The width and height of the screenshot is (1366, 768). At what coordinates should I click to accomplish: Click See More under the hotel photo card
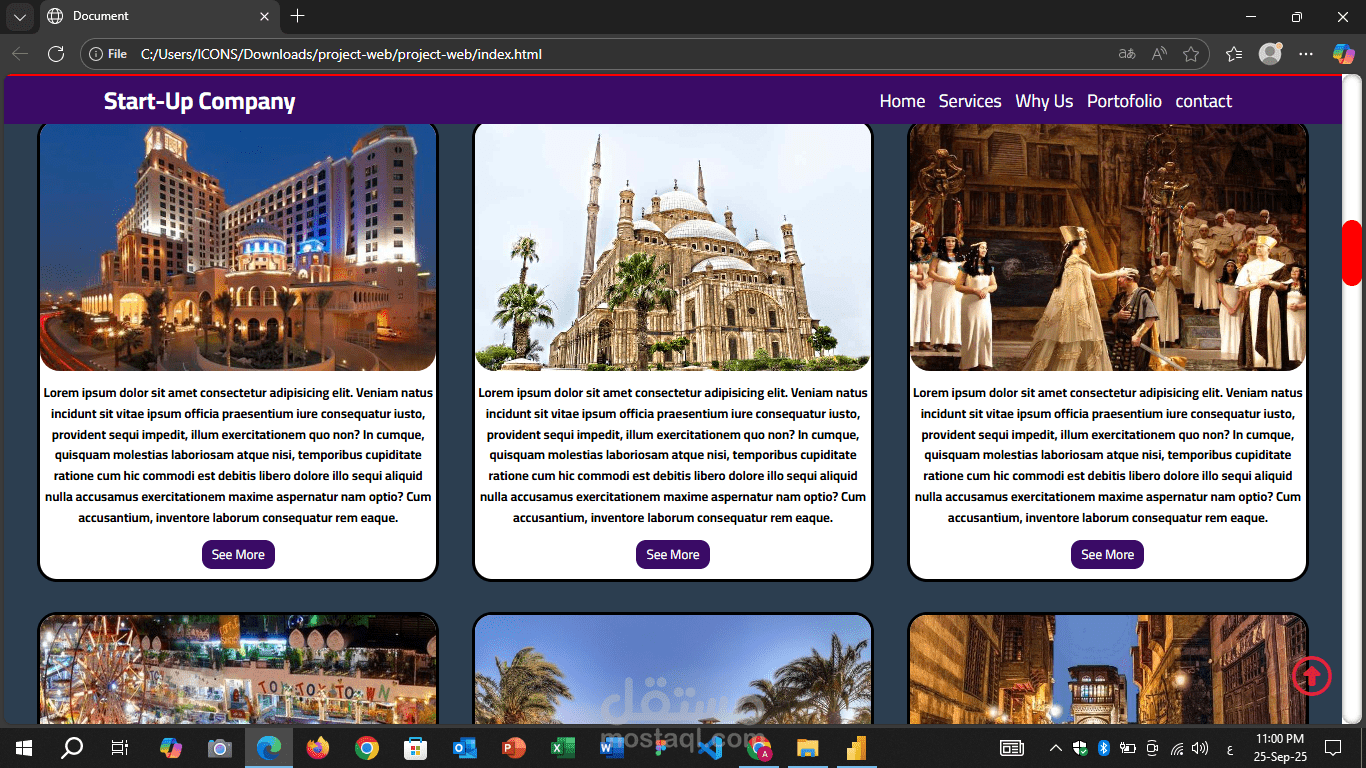click(238, 555)
